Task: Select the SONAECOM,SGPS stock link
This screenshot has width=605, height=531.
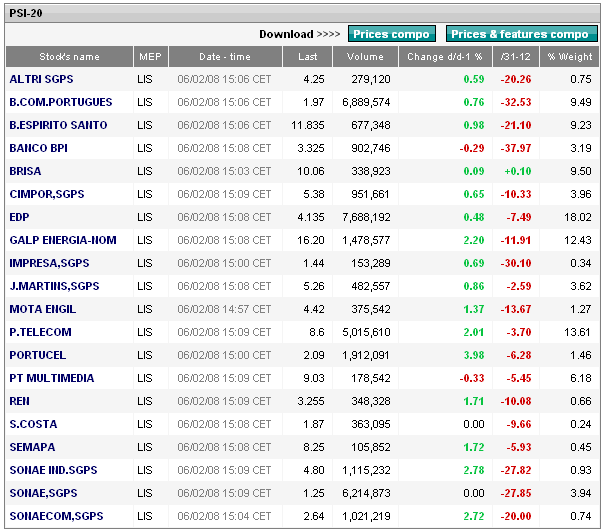Action: click(x=56, y=516)
